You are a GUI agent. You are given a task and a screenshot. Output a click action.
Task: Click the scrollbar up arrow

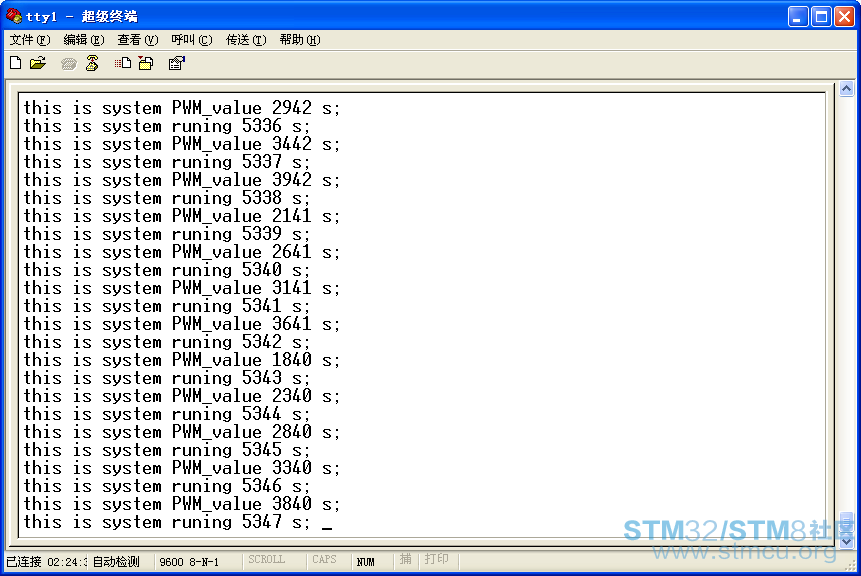(x=846, y=88)
